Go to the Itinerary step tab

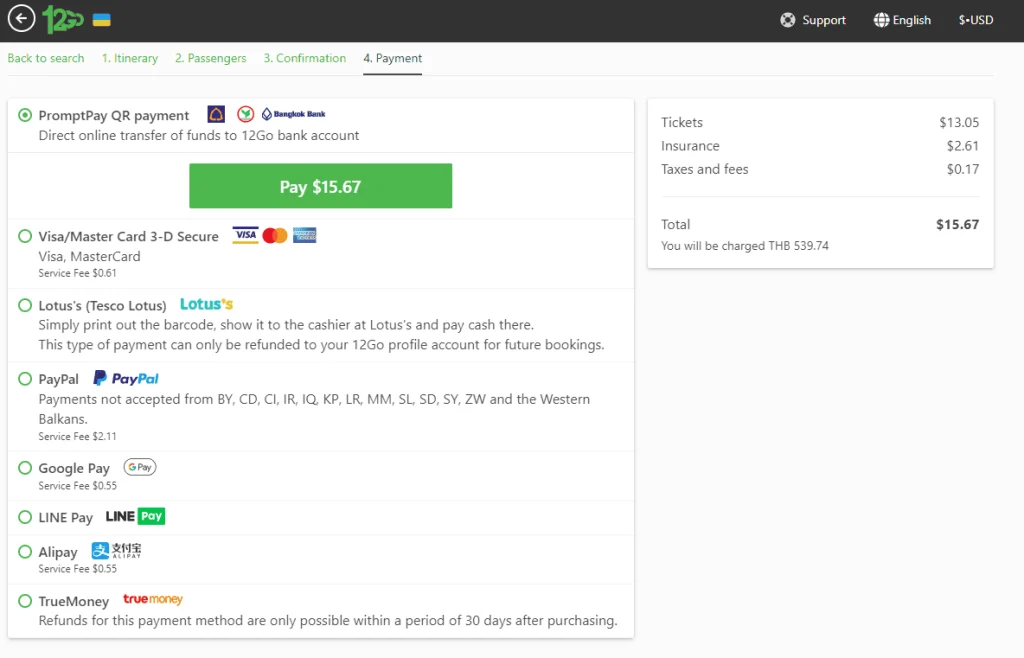click(x=130, y=58)
